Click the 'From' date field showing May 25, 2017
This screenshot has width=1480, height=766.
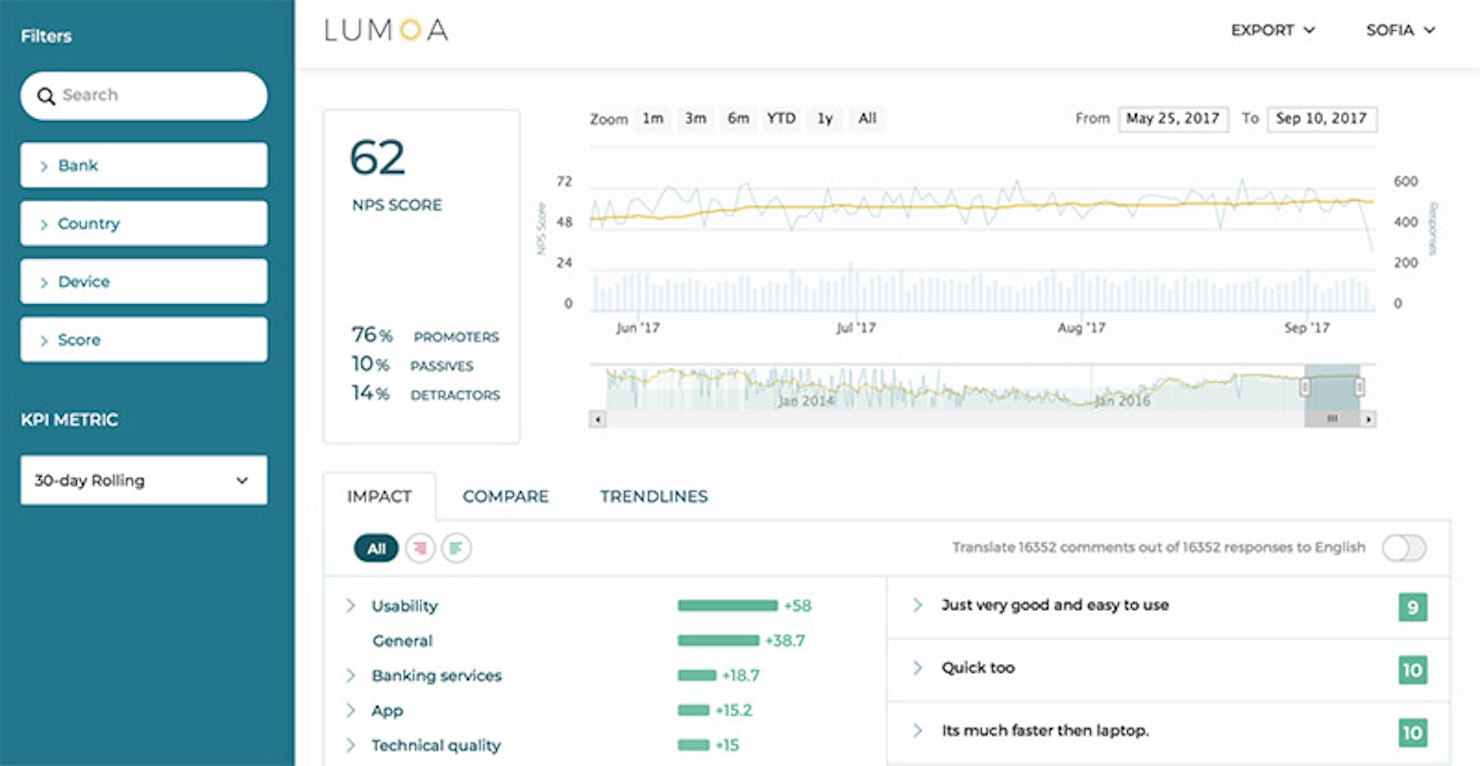1173,118
